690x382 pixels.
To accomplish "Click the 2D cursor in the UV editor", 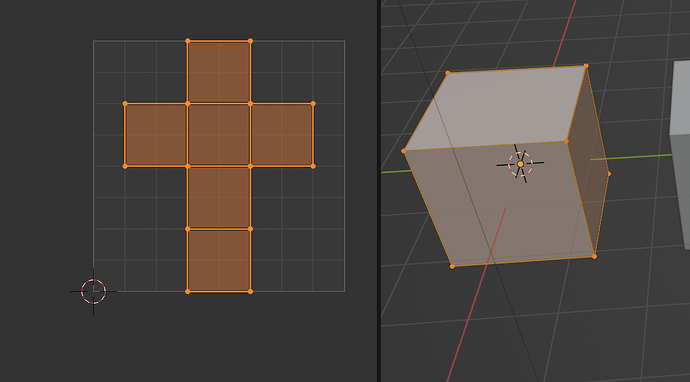I will pyautogui.click(x=93, y=291).
